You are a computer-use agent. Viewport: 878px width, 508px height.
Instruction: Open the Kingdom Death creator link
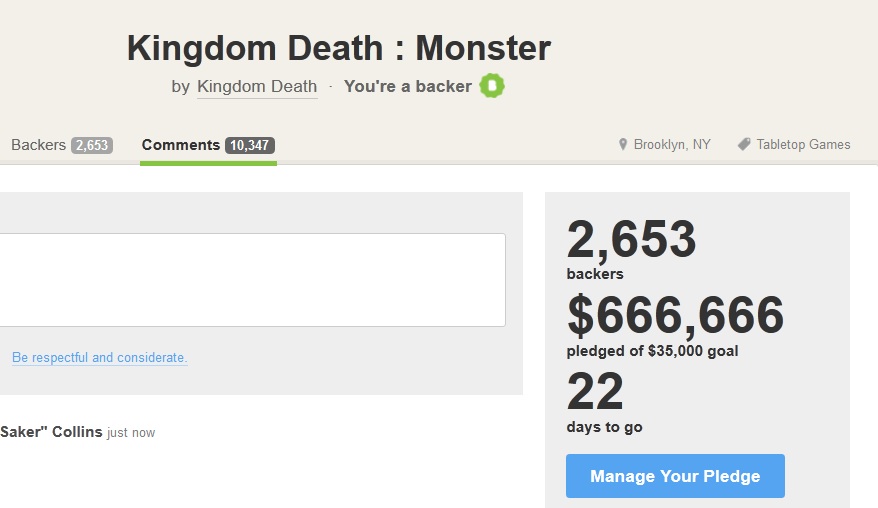[x=257, y=86]
